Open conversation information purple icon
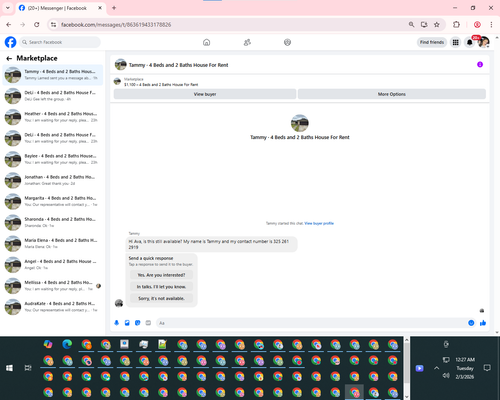This screenshot has width=500, height=400. coord(480,64)
